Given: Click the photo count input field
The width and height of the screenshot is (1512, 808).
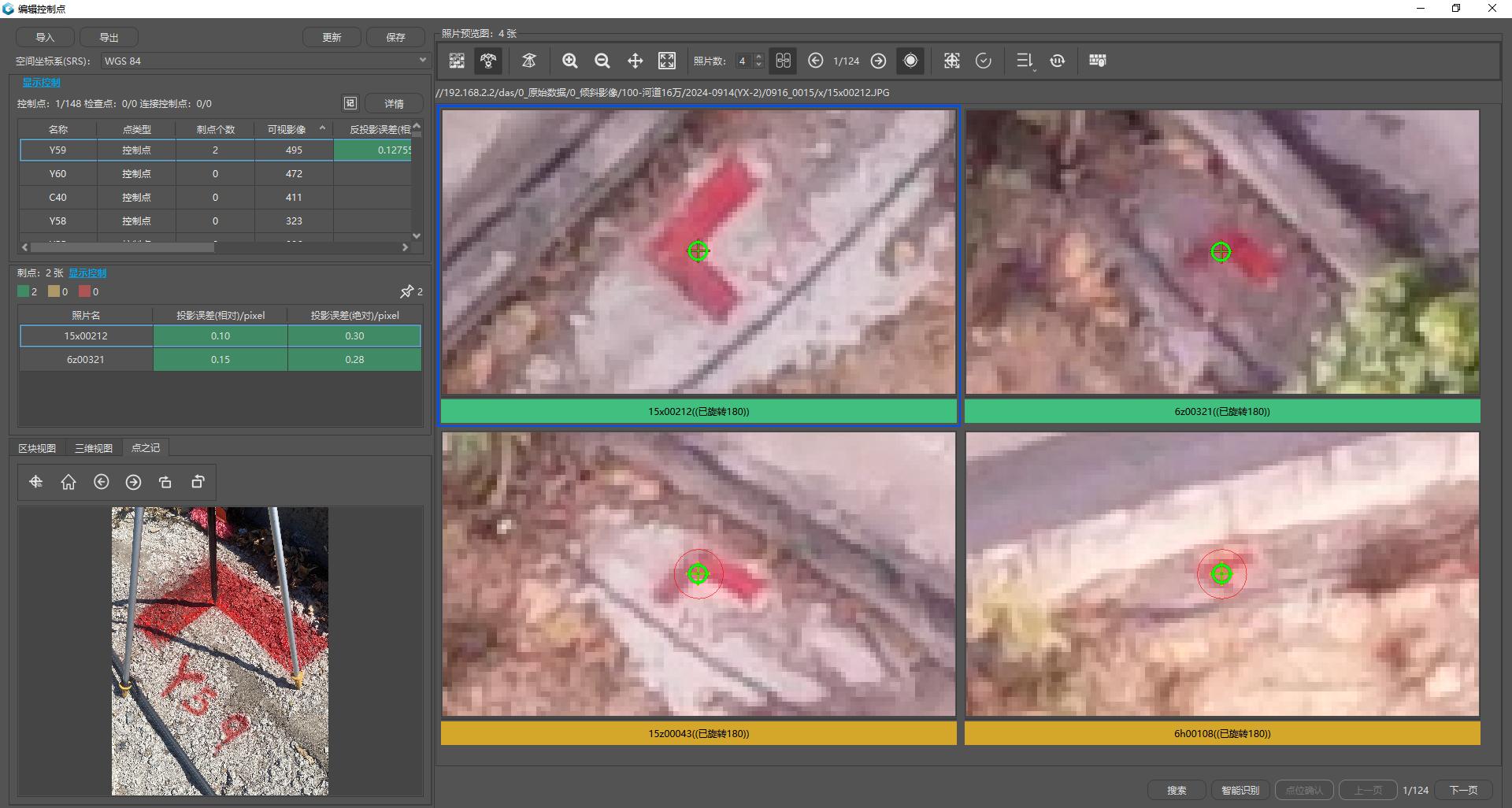Looking at the screenshot, I should pos(744,61).
